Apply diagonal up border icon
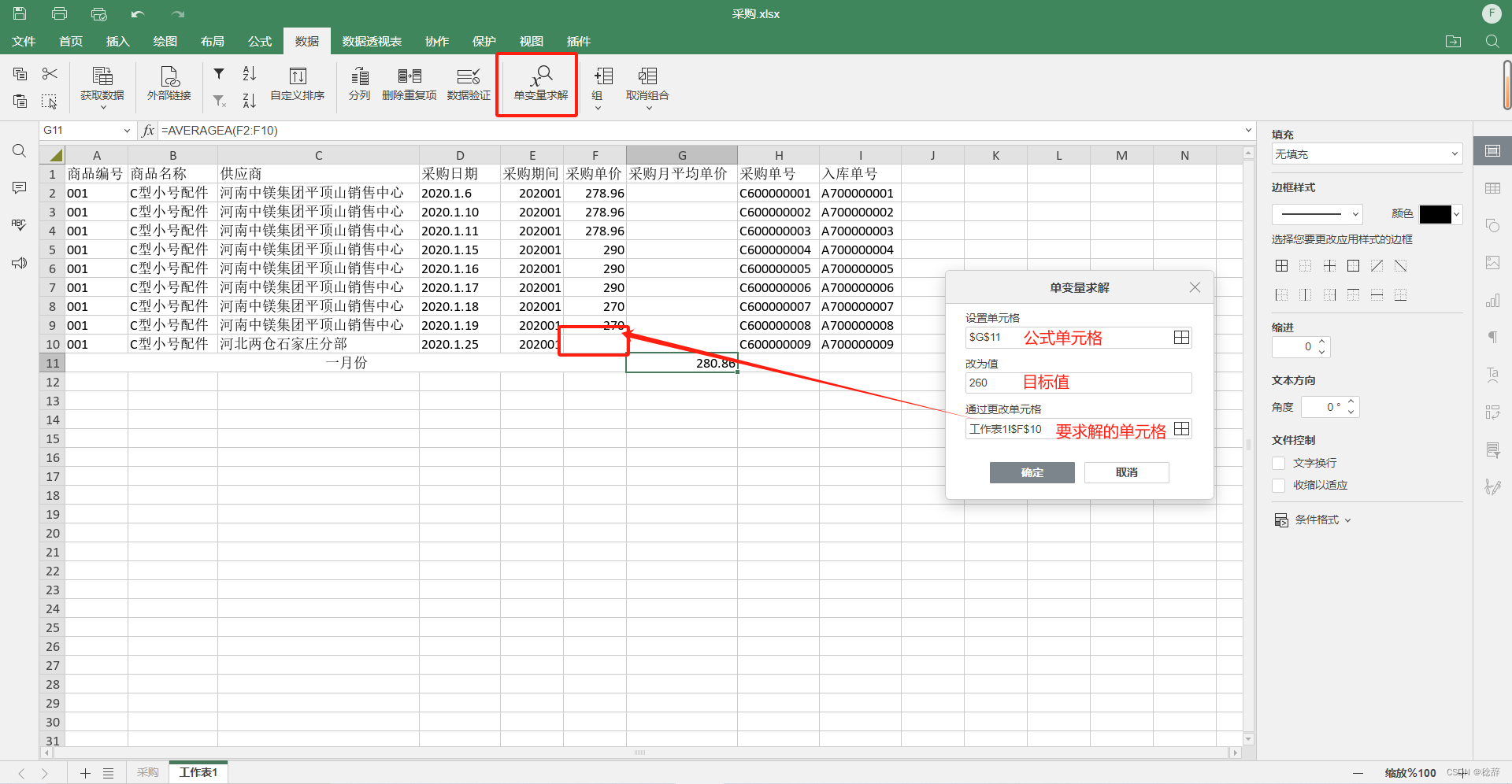This screenshot has height=784, width=1512. (x=1377, y=266)
